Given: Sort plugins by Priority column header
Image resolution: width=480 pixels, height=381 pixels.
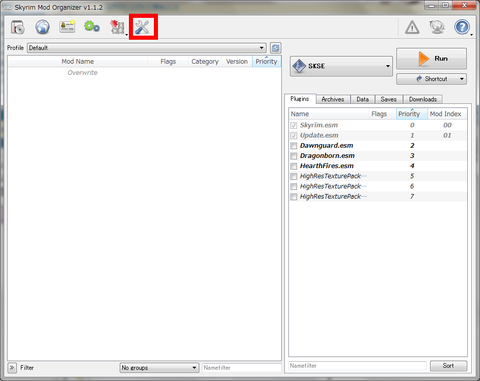Looking at the screenshot, I should coord(412,114).
